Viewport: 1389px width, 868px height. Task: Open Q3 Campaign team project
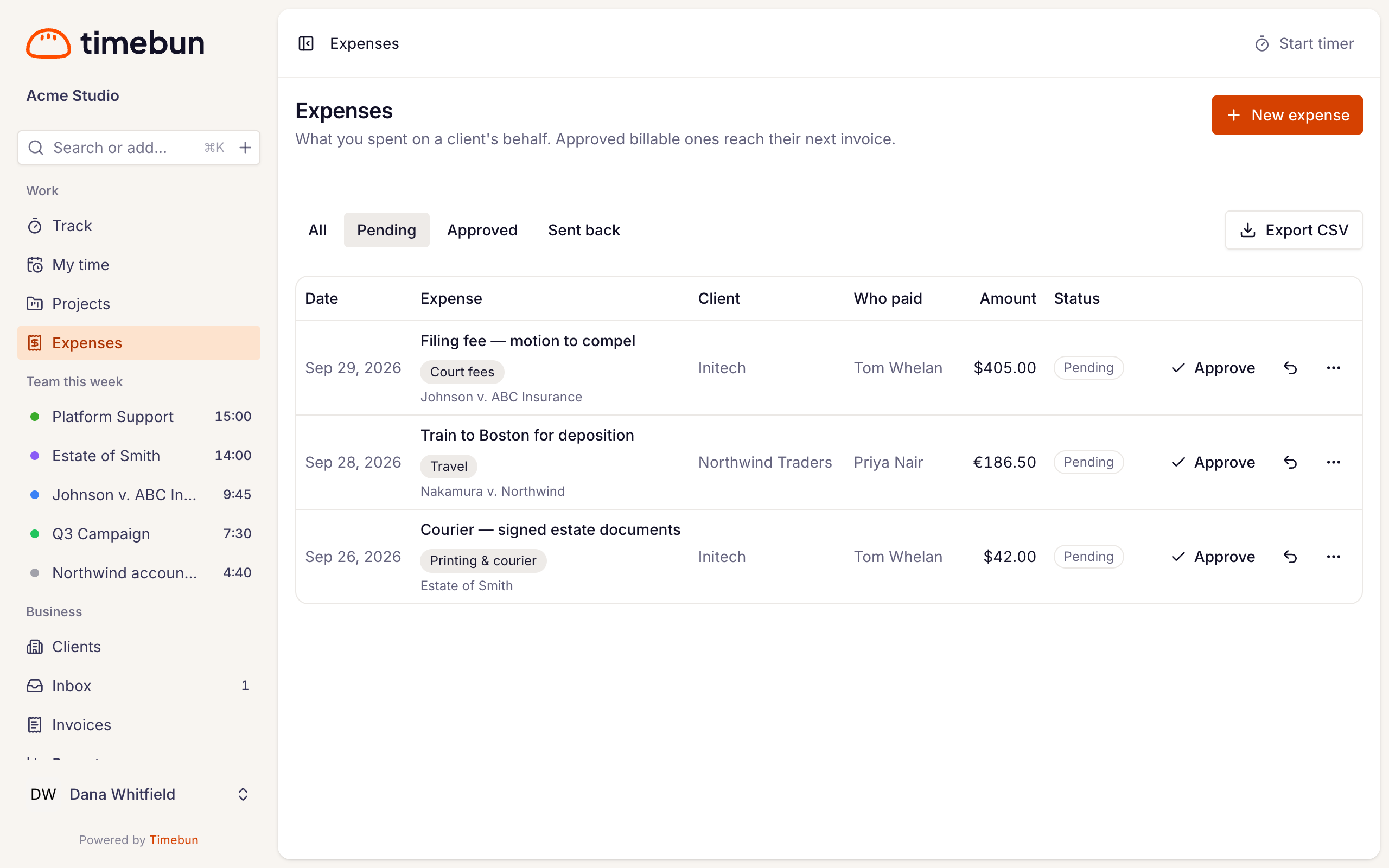pyautogui.click(x=139, y=534)
